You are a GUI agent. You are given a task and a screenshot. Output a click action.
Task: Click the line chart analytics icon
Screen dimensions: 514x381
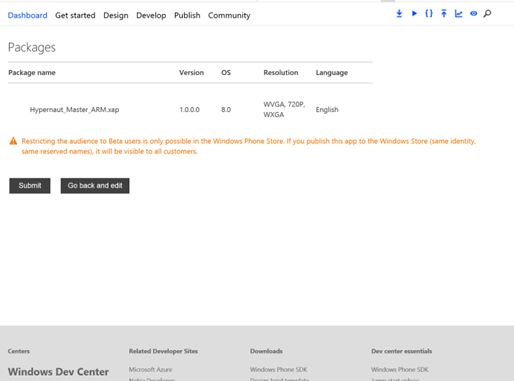[459, 14]
